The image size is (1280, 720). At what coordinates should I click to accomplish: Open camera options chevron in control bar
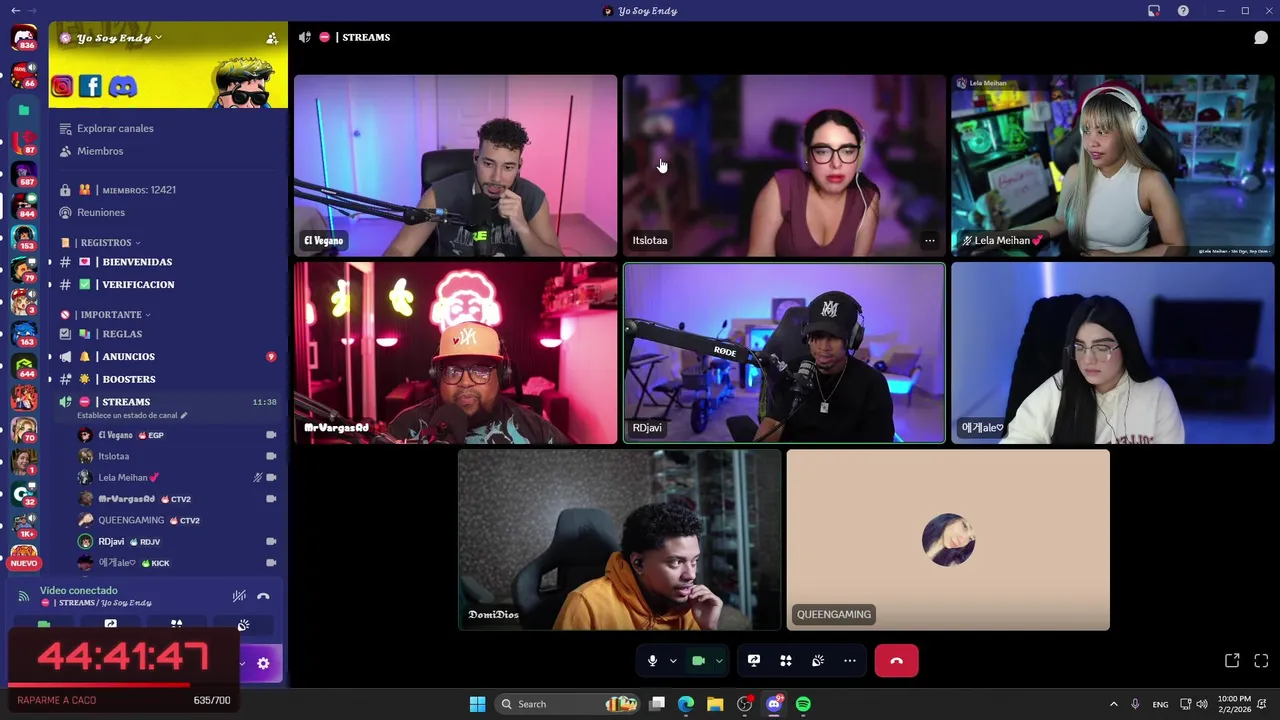[719, 661]
